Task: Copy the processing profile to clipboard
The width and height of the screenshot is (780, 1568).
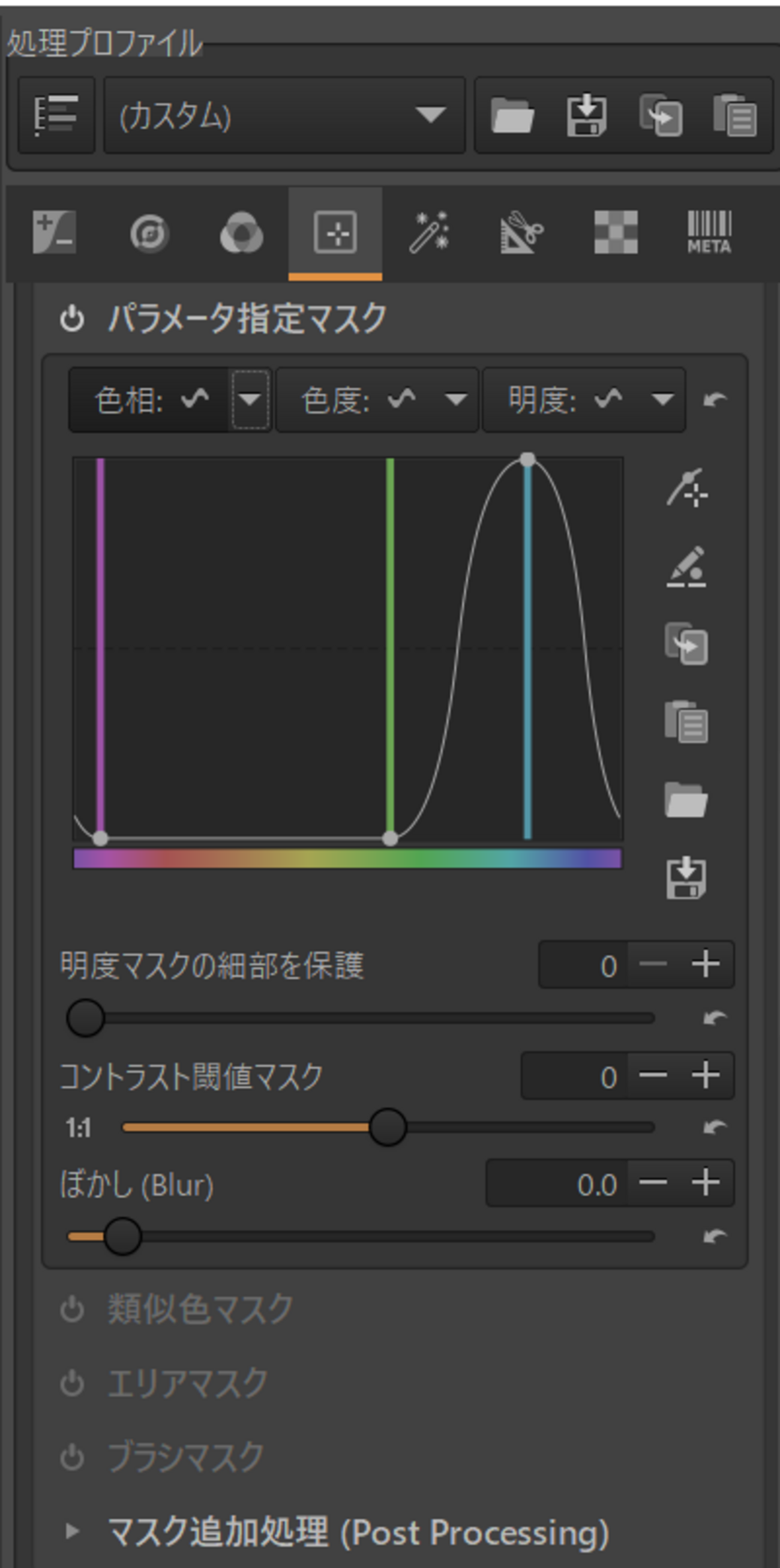Action: pos(661,115)
